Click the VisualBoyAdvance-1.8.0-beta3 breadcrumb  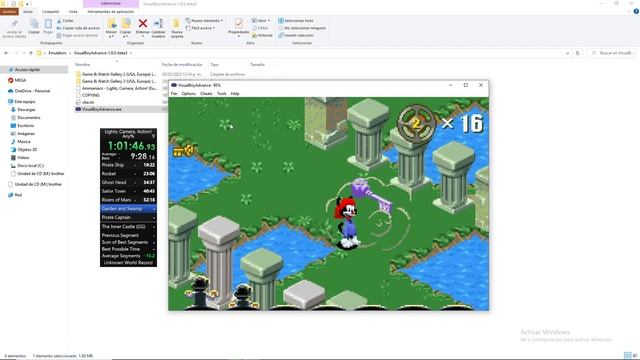point(100,53)
